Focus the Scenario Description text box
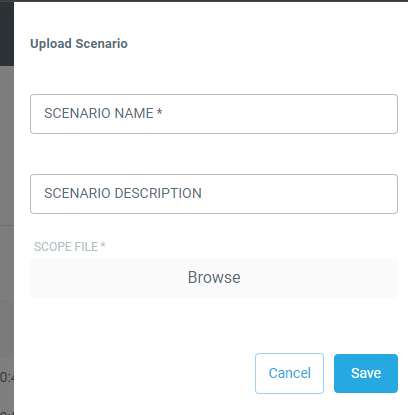Image resolution: width=408 pixels, height=415 pixels. click(214, 194)
